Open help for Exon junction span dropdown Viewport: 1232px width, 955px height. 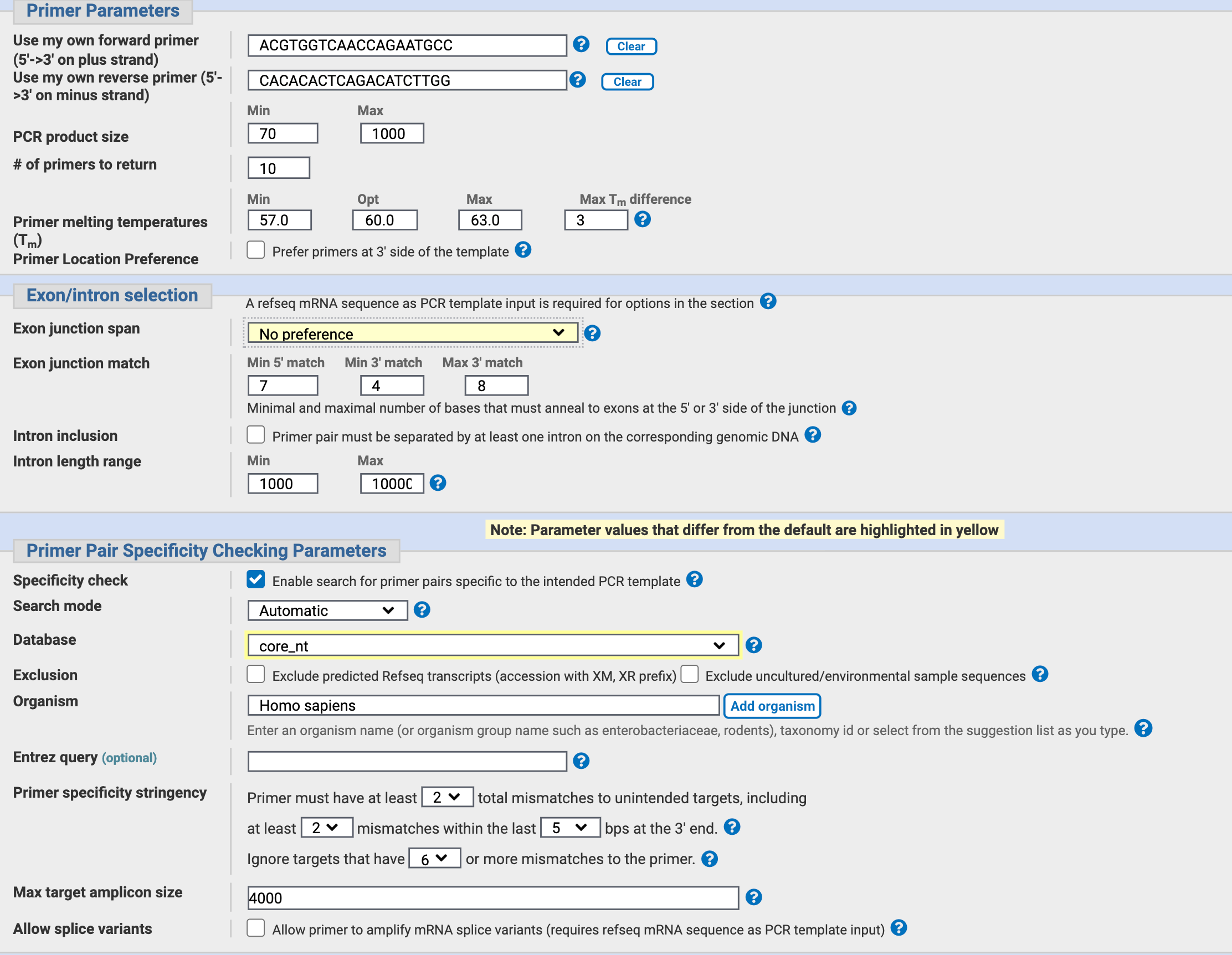(x=592, y=333)
